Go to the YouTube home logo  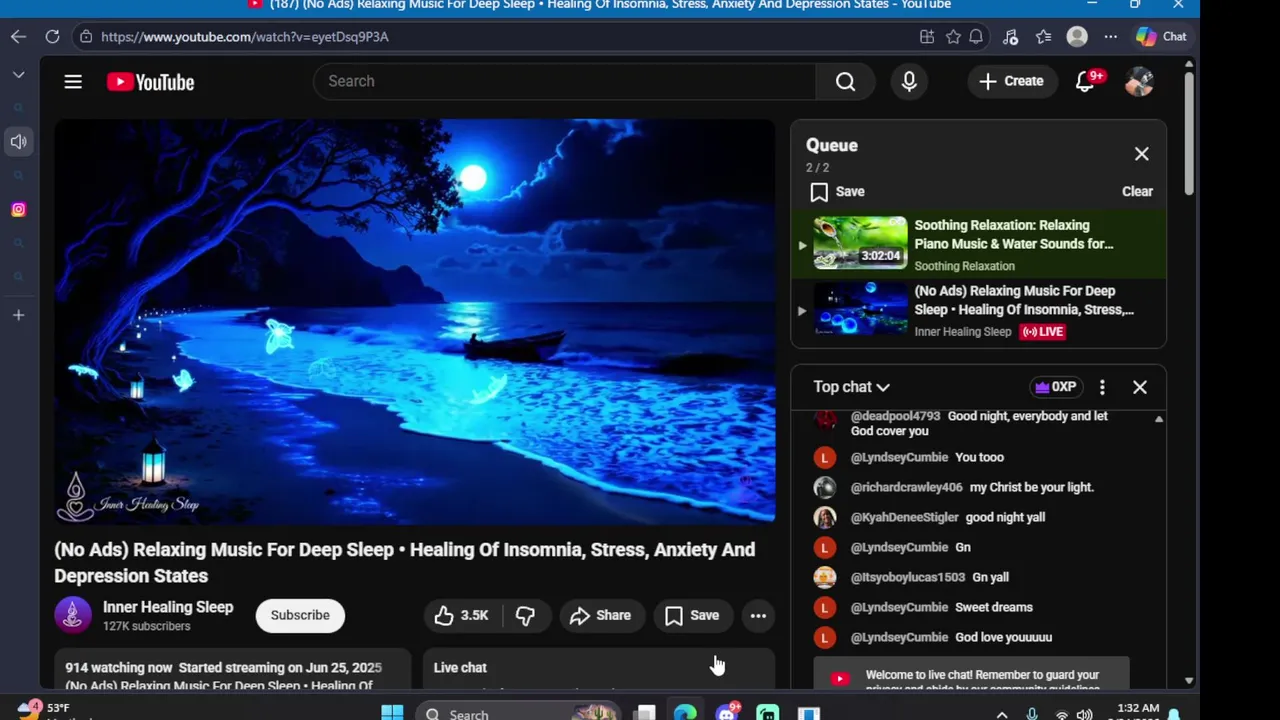tap(150, 82)
